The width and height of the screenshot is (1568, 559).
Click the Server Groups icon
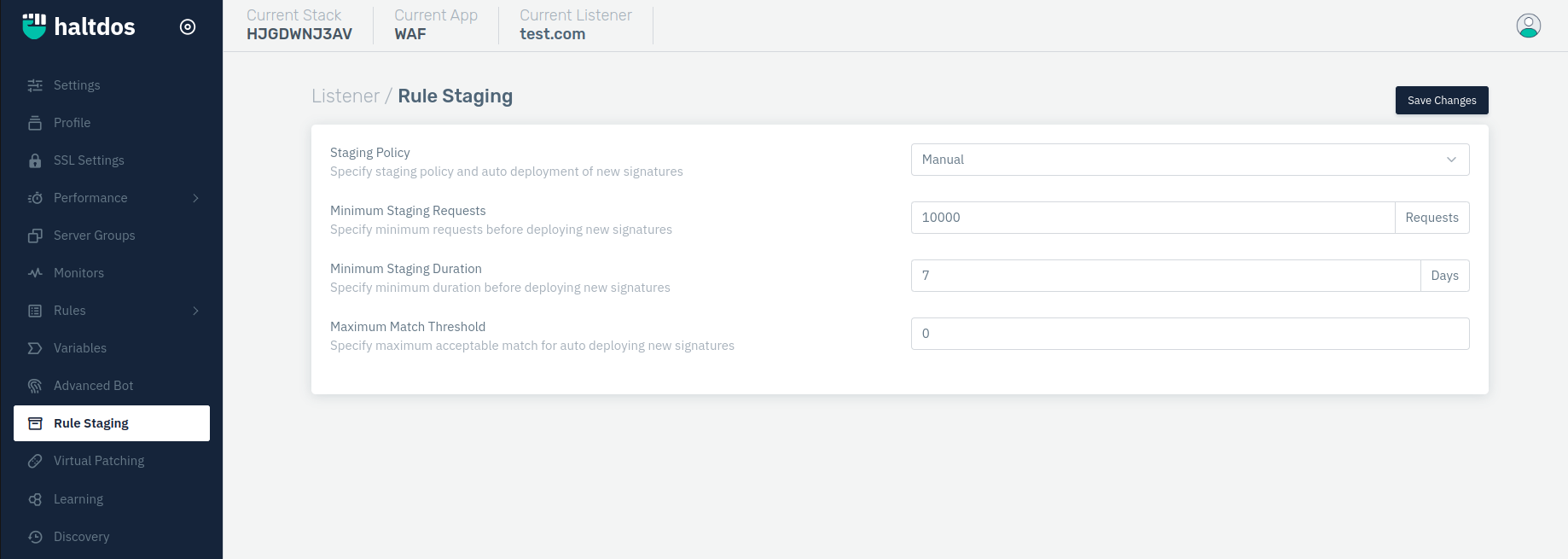pos(35,236)
